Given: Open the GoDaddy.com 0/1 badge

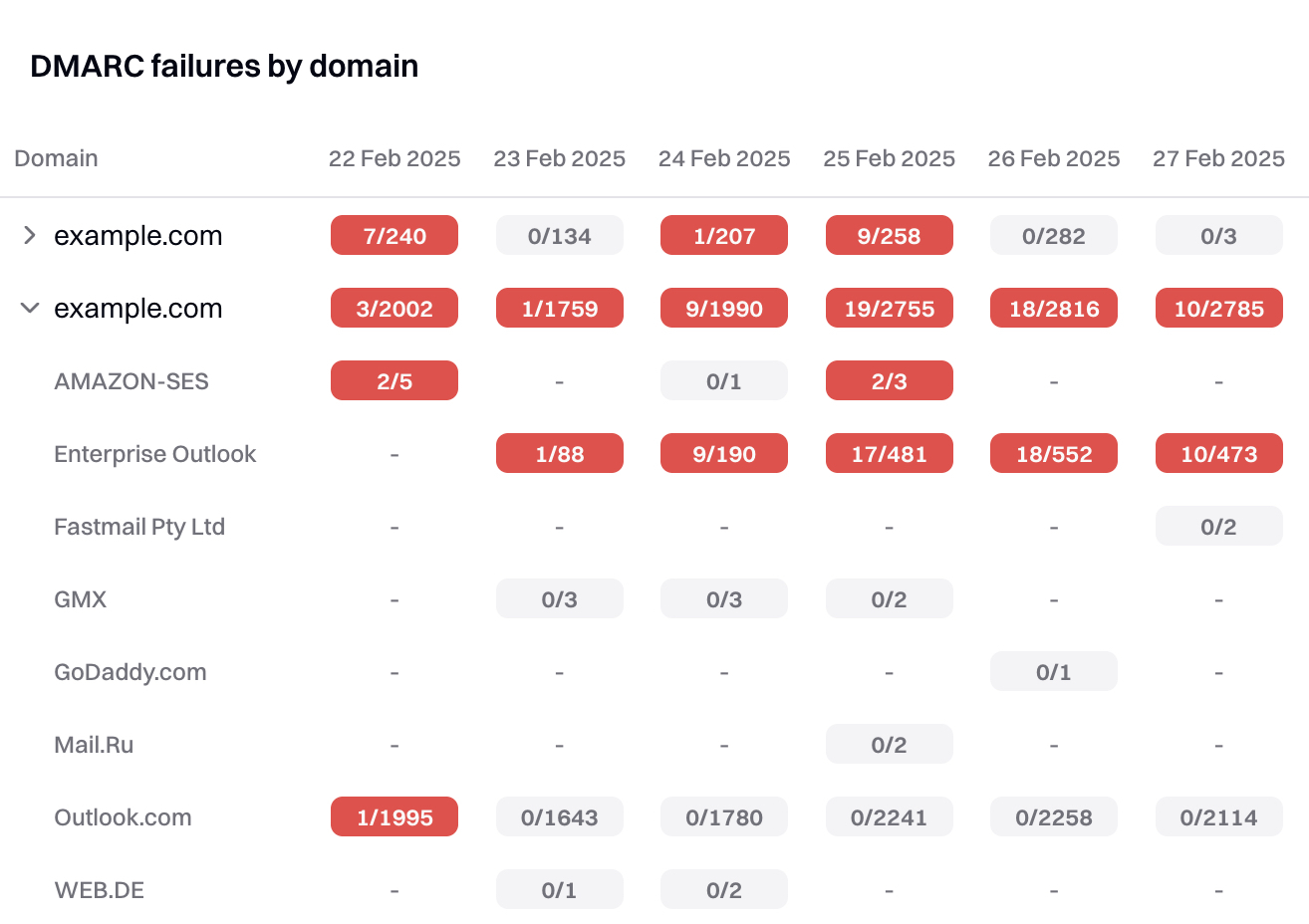Looking at the screenshot, I should tap(1054, 671).
